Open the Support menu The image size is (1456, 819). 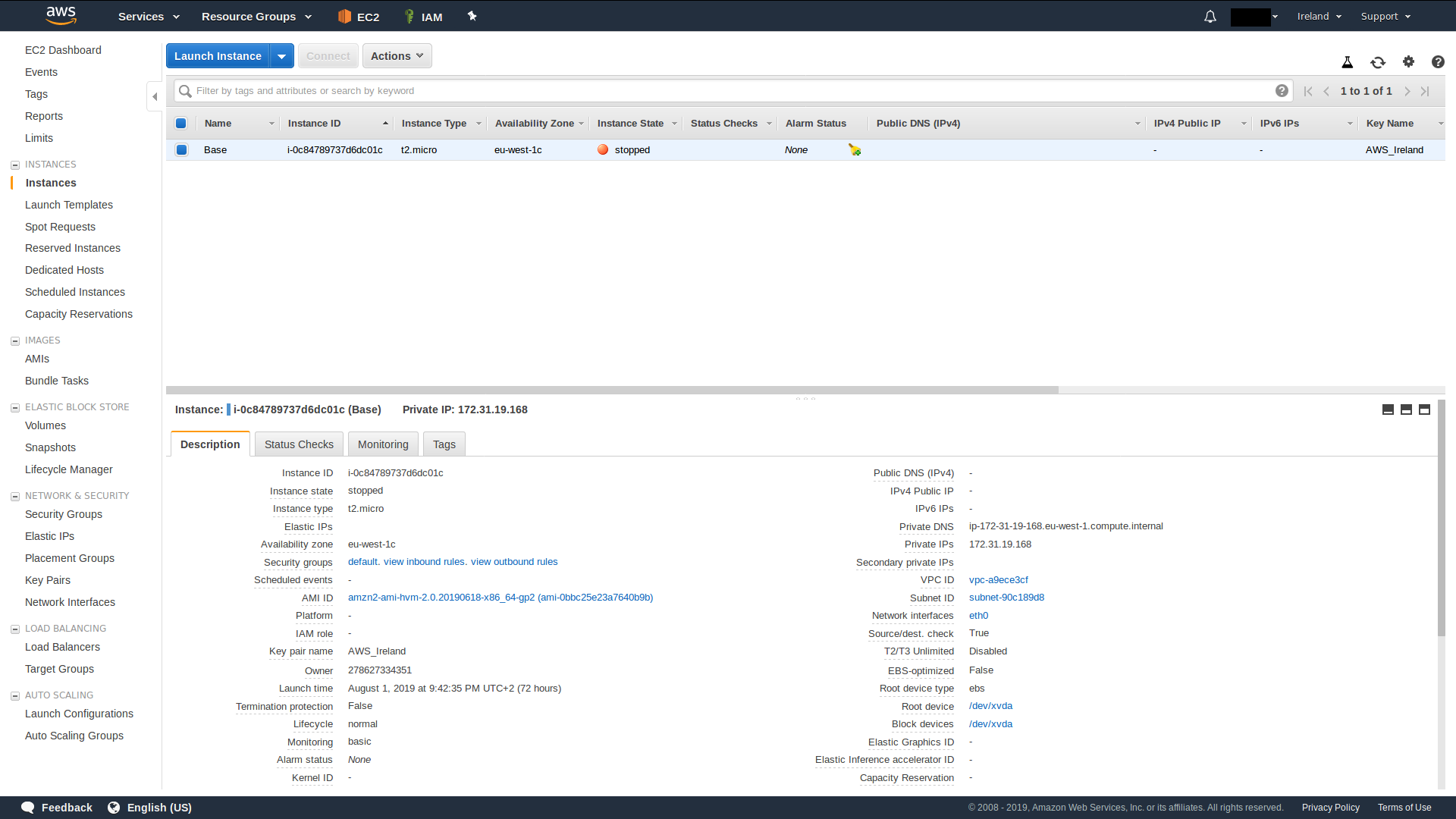point(1385,16)
